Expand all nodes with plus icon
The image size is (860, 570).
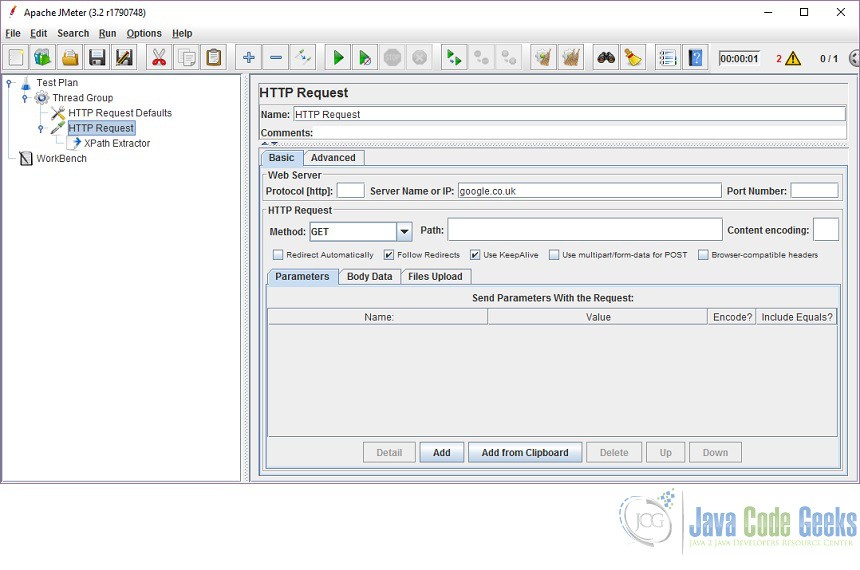click(248, 57)
